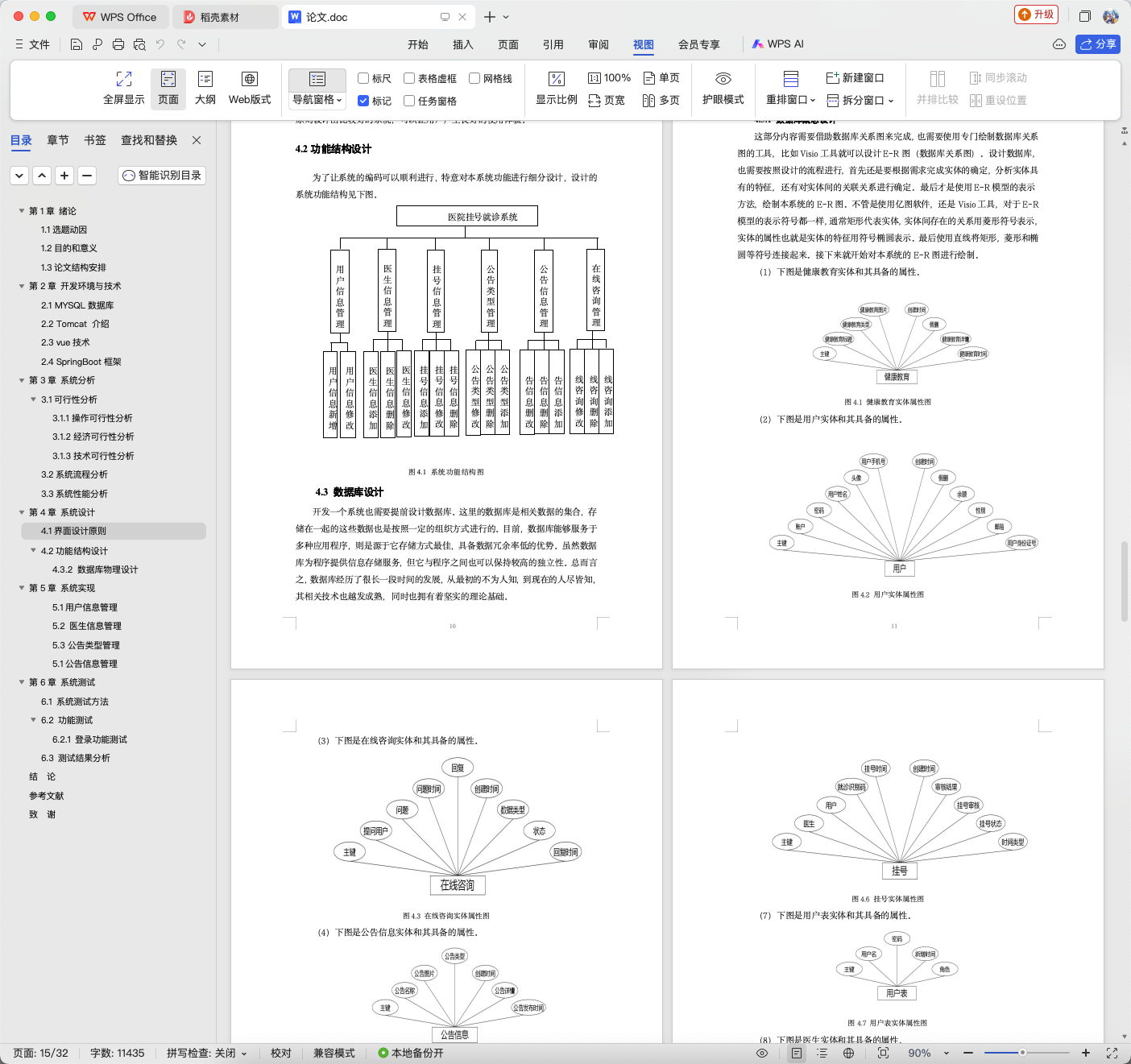Switch to the 查找和替换 navigation tab

(x=149, y=140)
